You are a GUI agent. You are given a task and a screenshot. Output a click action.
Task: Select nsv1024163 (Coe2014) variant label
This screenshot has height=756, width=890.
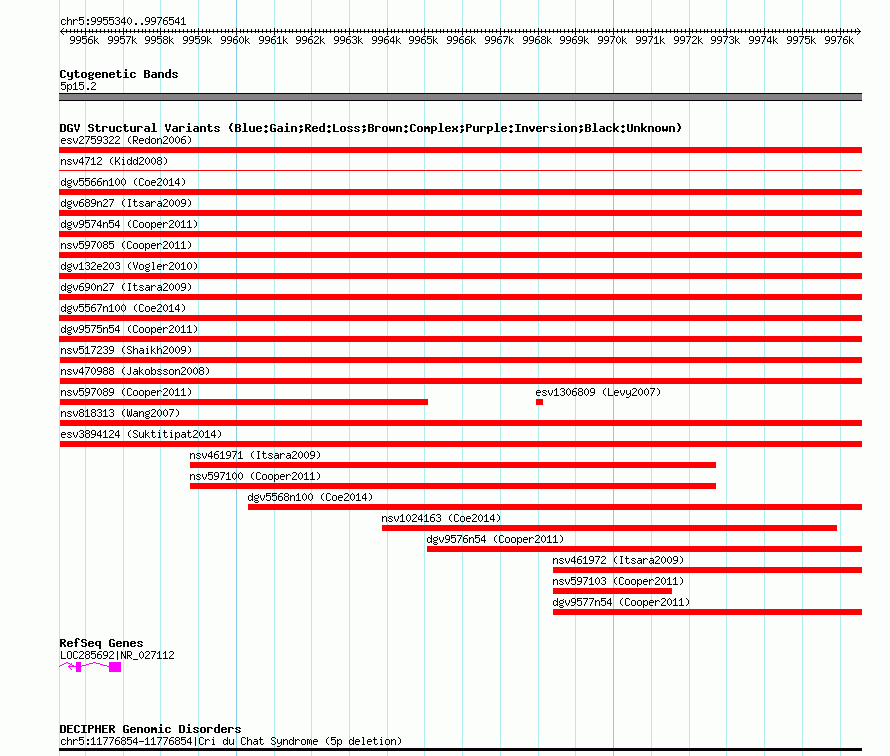click(442, 518)
